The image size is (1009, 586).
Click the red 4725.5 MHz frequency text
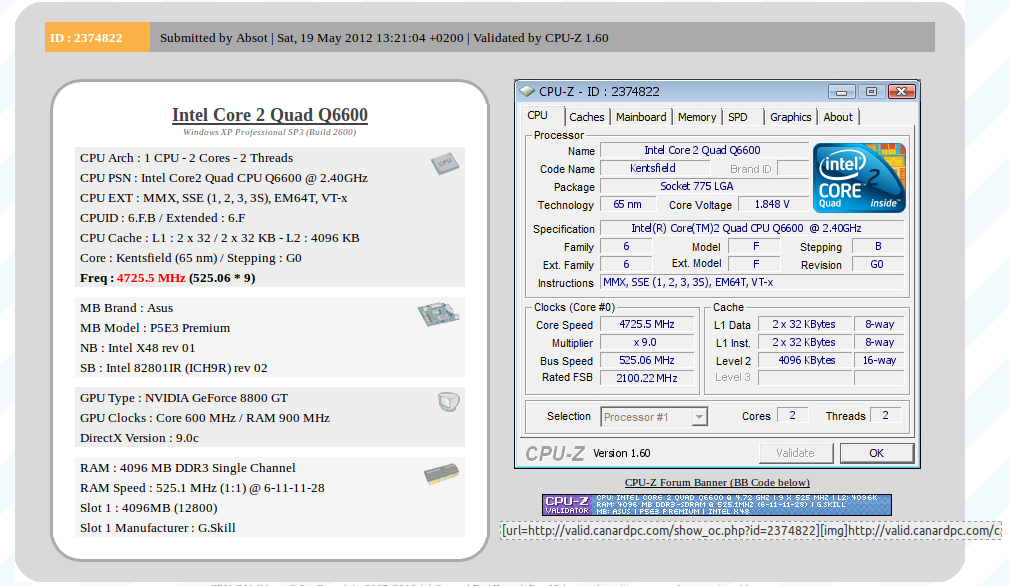(x=151, y=278)
